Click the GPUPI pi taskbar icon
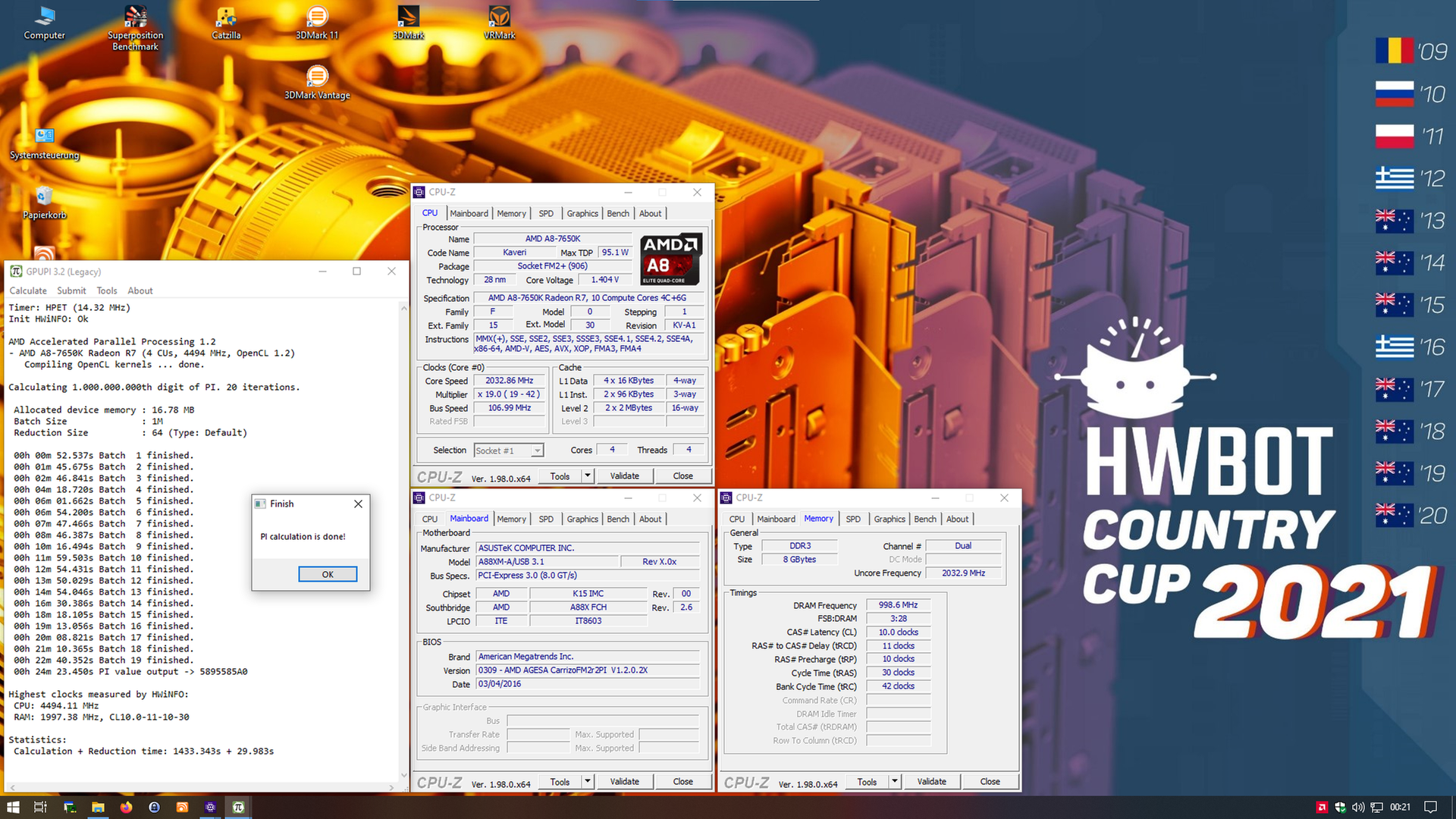 tap(238, 807)
